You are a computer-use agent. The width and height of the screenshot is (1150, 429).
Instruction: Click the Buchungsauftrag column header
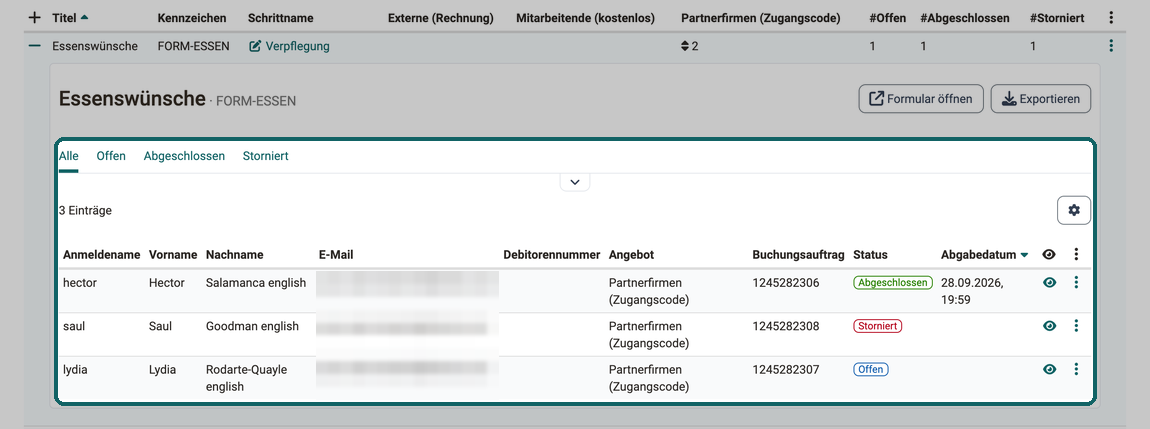tap(799, 254)
